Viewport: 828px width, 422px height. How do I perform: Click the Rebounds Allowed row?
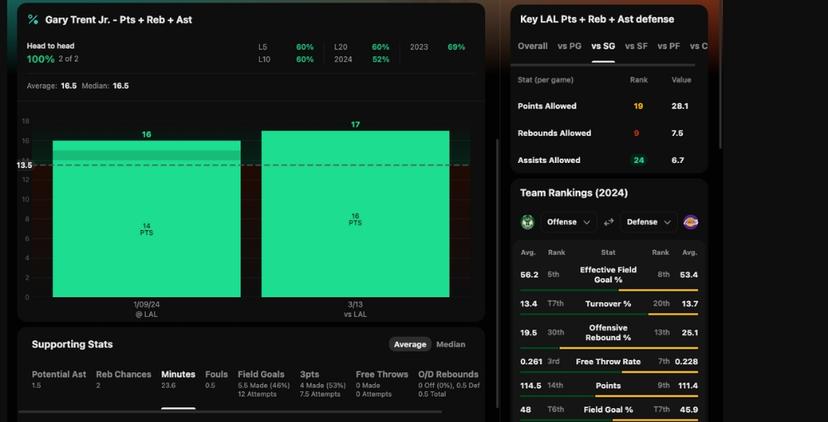coord(608,133)
